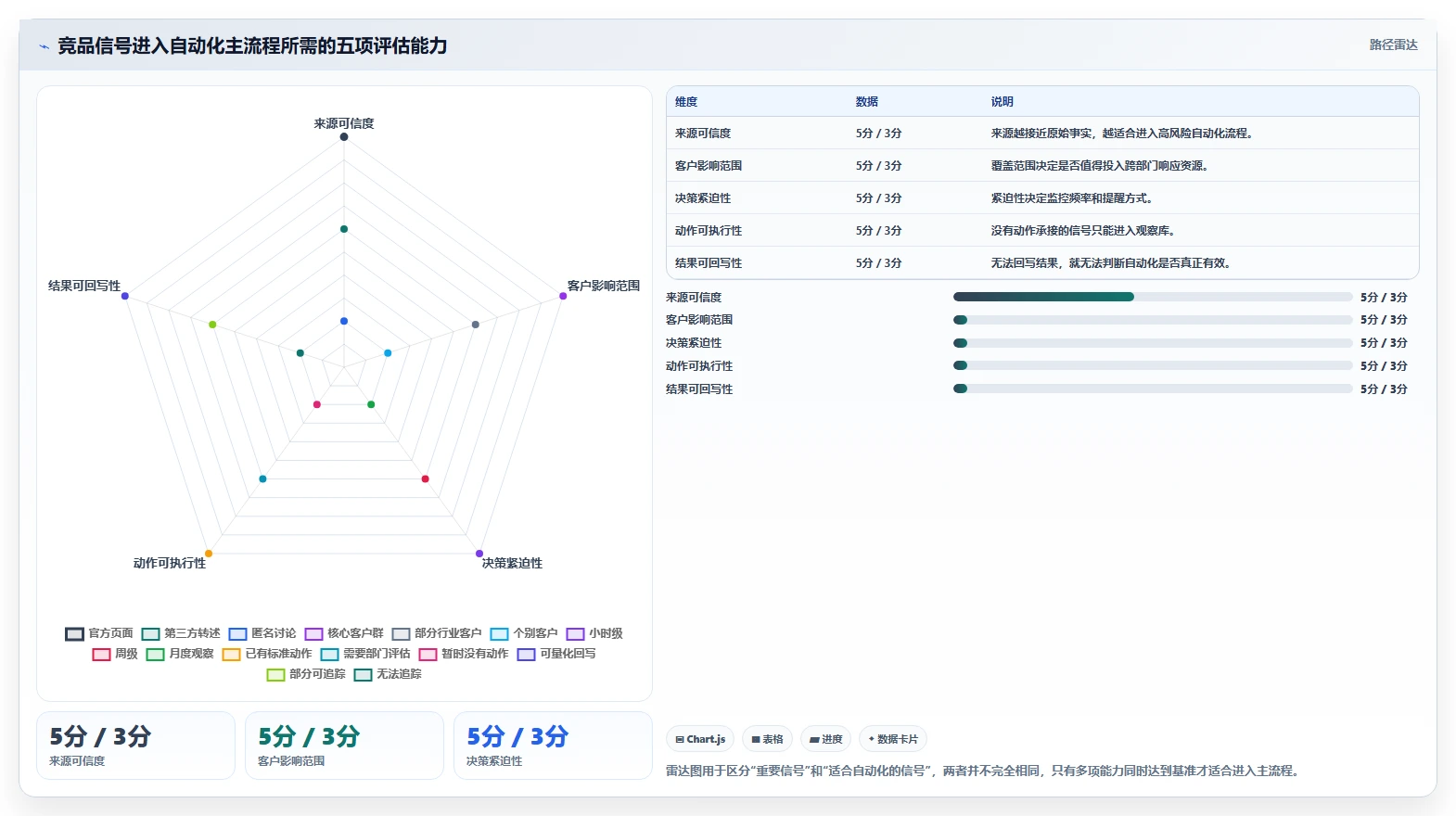Click the 客户影响范围 radar axis label

(x=604, y=286)
